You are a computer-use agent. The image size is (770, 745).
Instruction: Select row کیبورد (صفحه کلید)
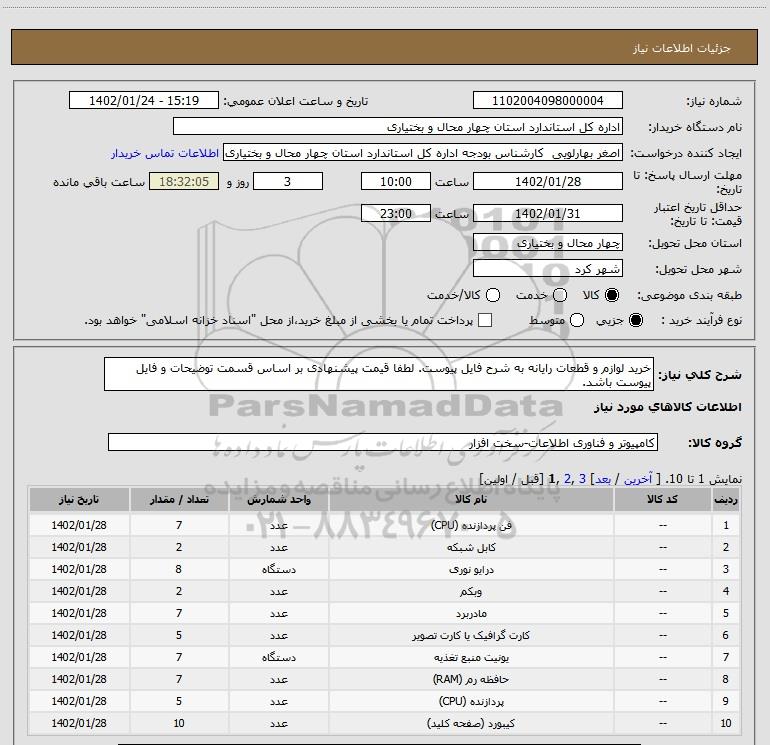pyautogui.click(x=384, y=723)
